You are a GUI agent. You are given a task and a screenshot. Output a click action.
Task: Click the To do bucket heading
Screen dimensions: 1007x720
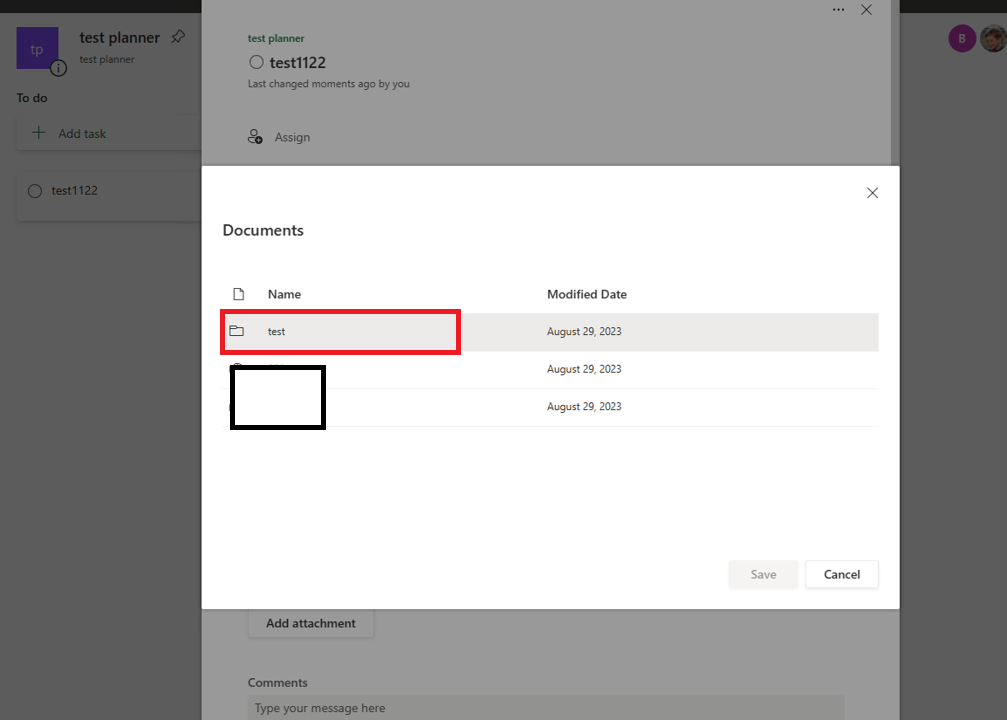pos(32,98)
